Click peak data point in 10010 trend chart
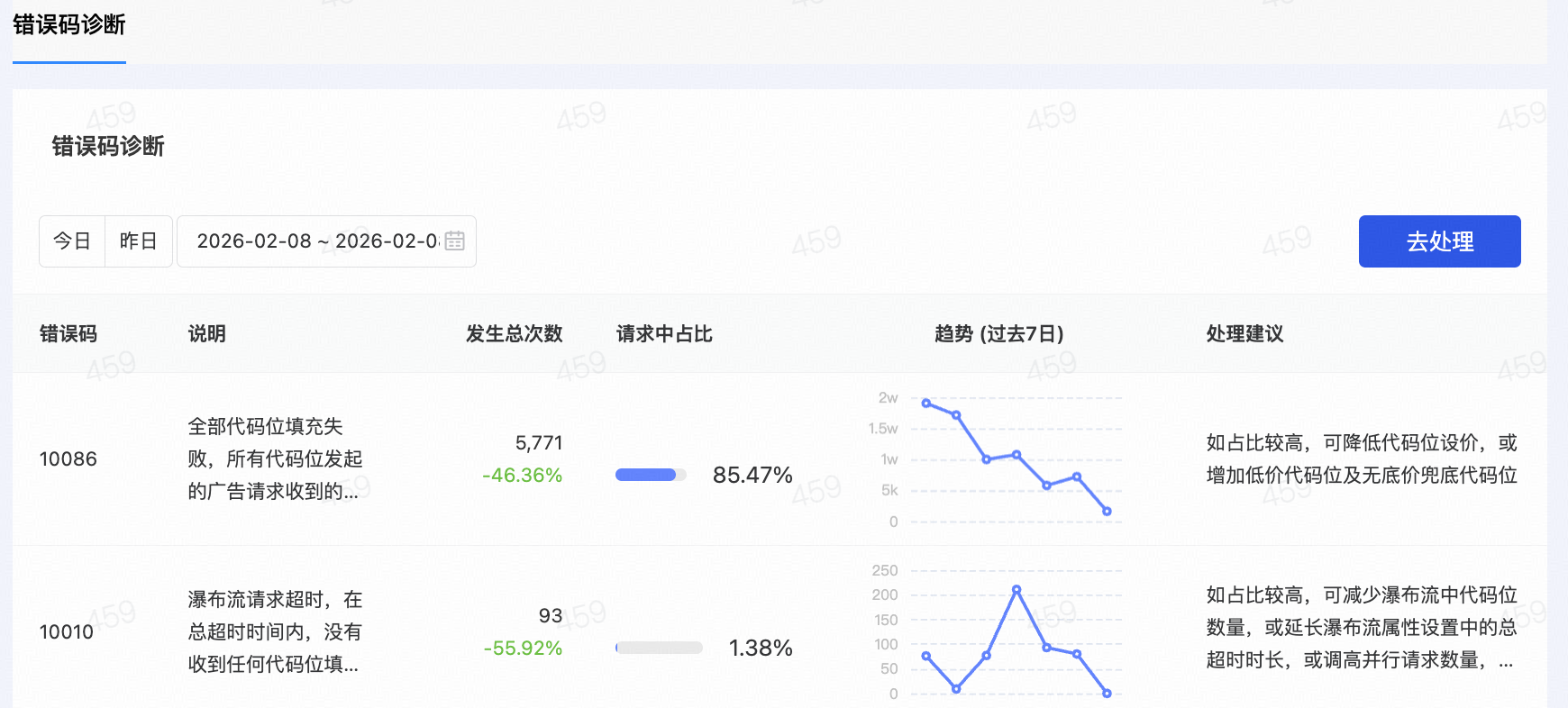 point(1016,590)
